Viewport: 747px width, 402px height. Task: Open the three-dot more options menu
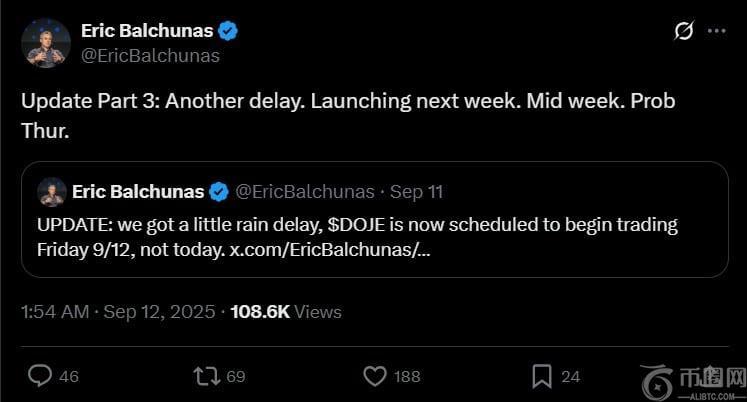tap(716, 31)
